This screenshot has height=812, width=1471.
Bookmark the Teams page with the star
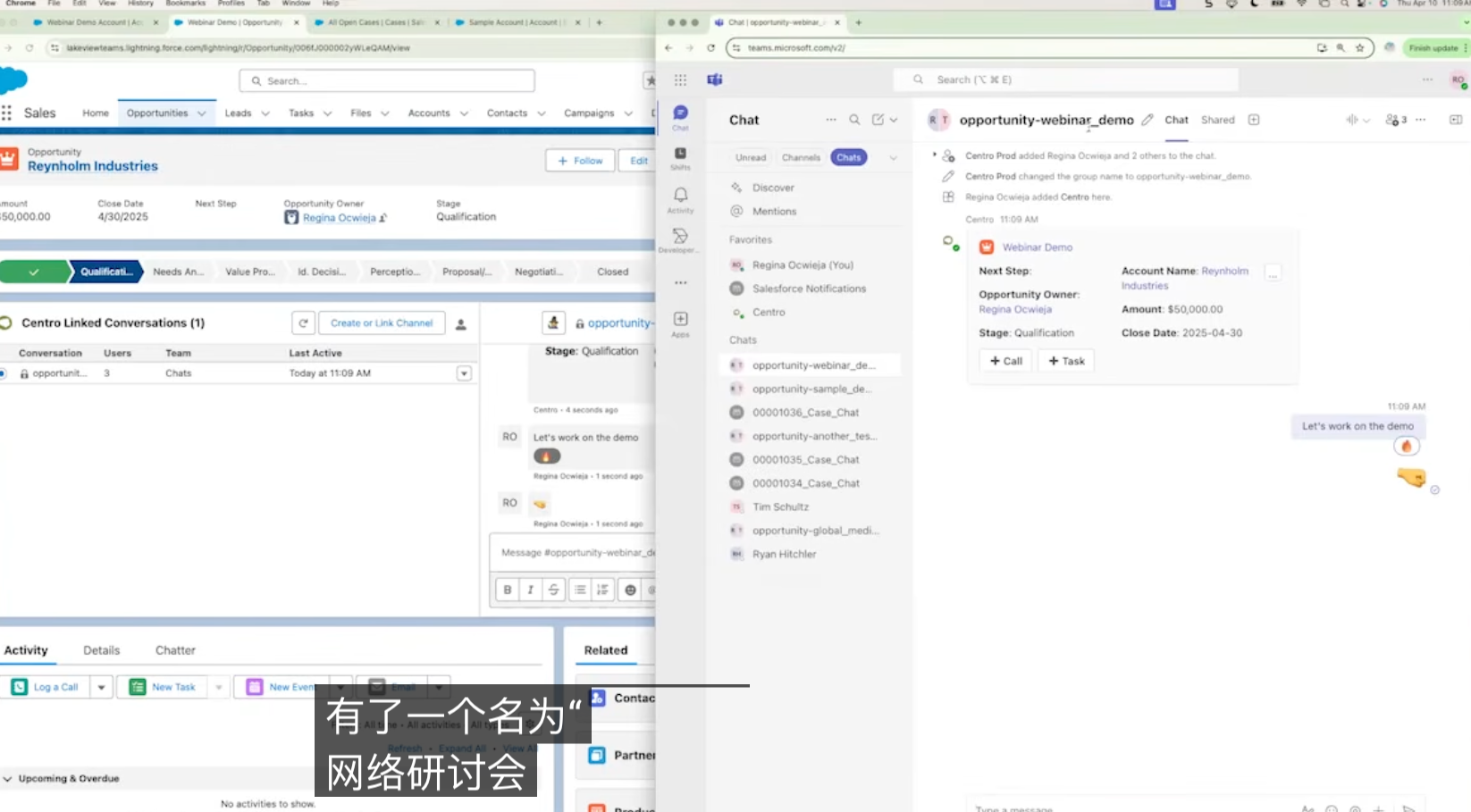(x=1359, y=48)
